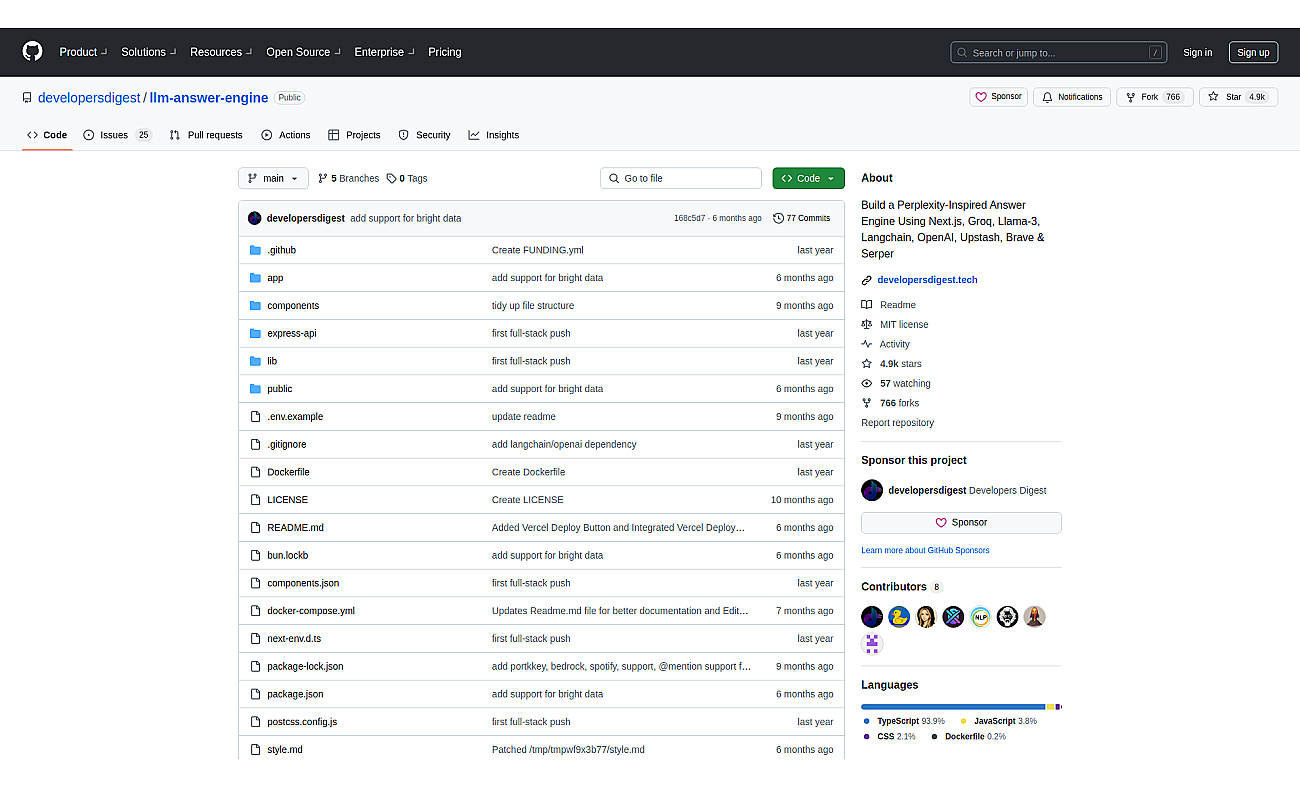The height and width of the screenshot is (788, 1300).
Task: Open the express-api folder icon
Action: point(255,333)
